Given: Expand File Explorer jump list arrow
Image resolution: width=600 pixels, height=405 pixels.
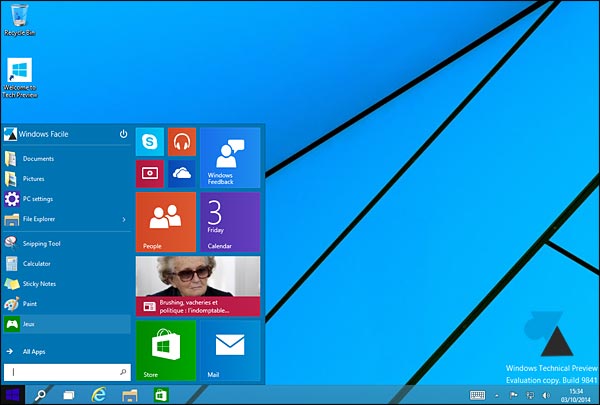Looking at the screenshot, I should [x=124, y=219].
